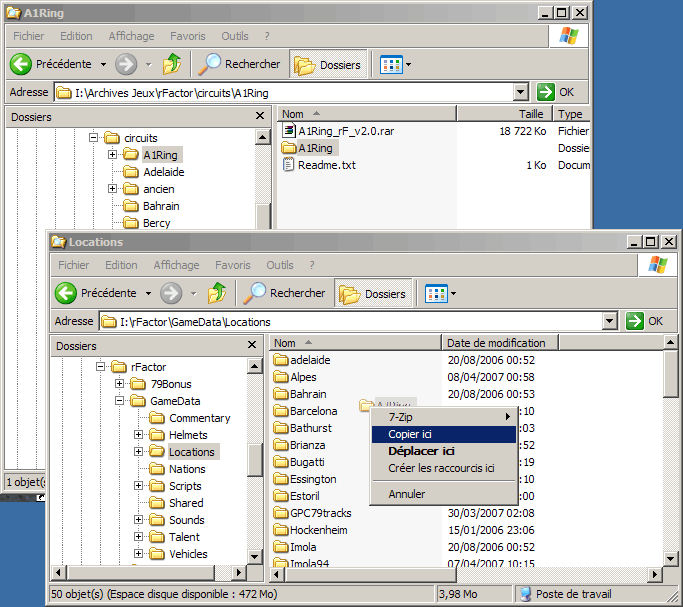This screenshot has height=607, width=683.
Task: Select Imola folder in Locations list
Action: click(x=295, y=547)
